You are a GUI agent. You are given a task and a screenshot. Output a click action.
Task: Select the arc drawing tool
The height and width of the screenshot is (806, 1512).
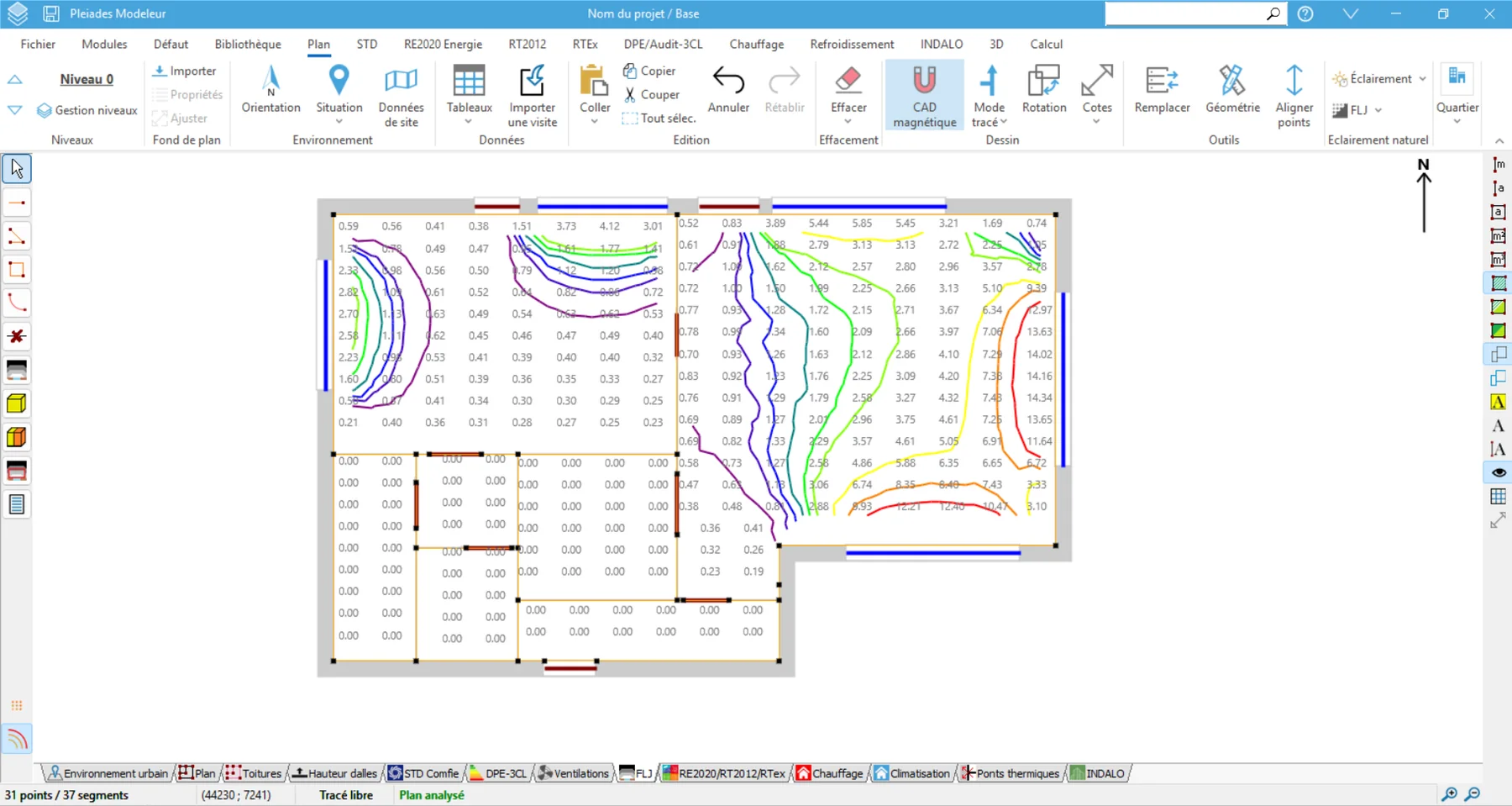coord(17,303)
